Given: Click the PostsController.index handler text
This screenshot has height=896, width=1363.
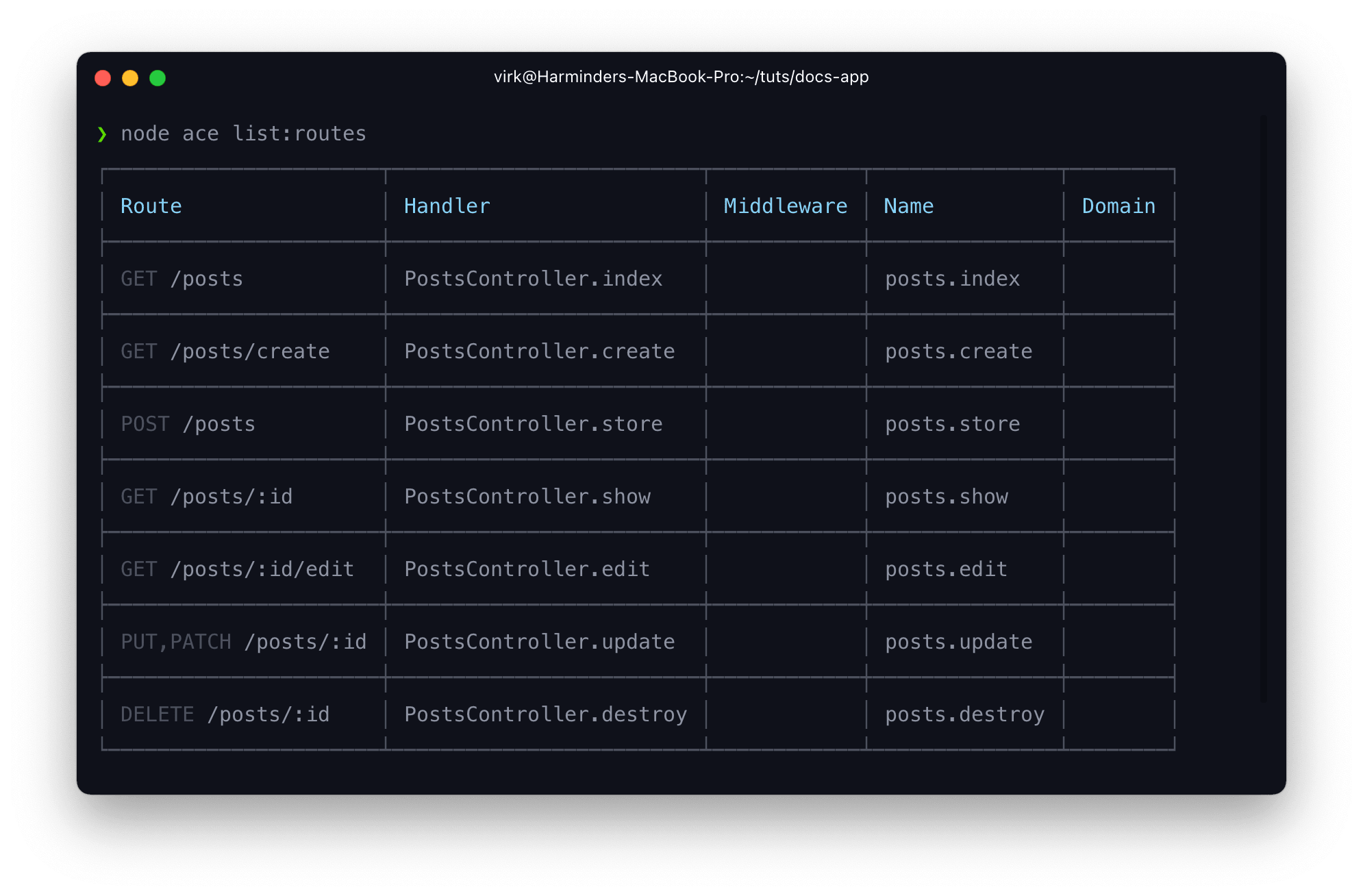Looking at the screenshot, I should (533, 279).
